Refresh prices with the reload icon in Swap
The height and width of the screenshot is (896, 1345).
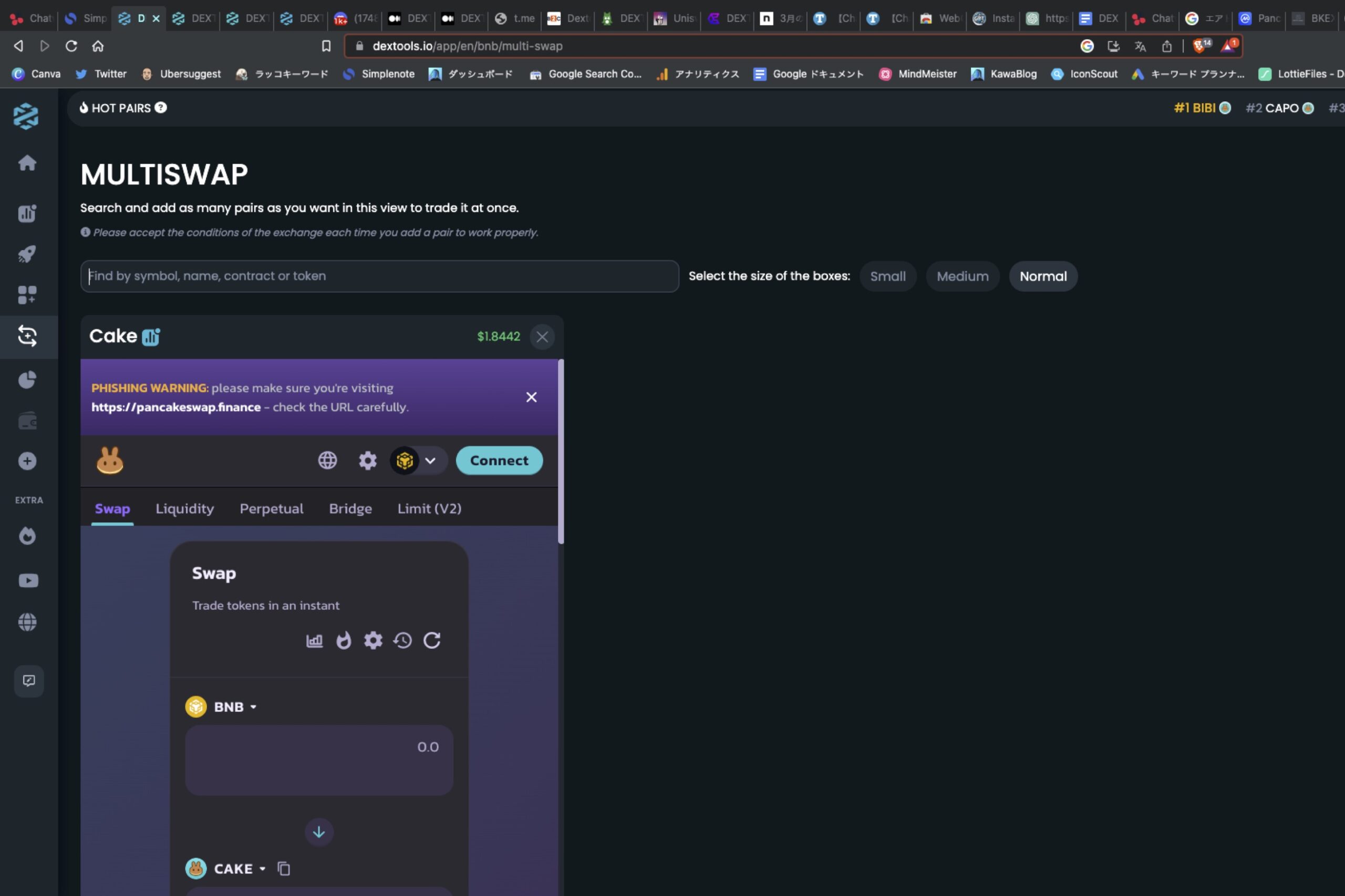432,640
